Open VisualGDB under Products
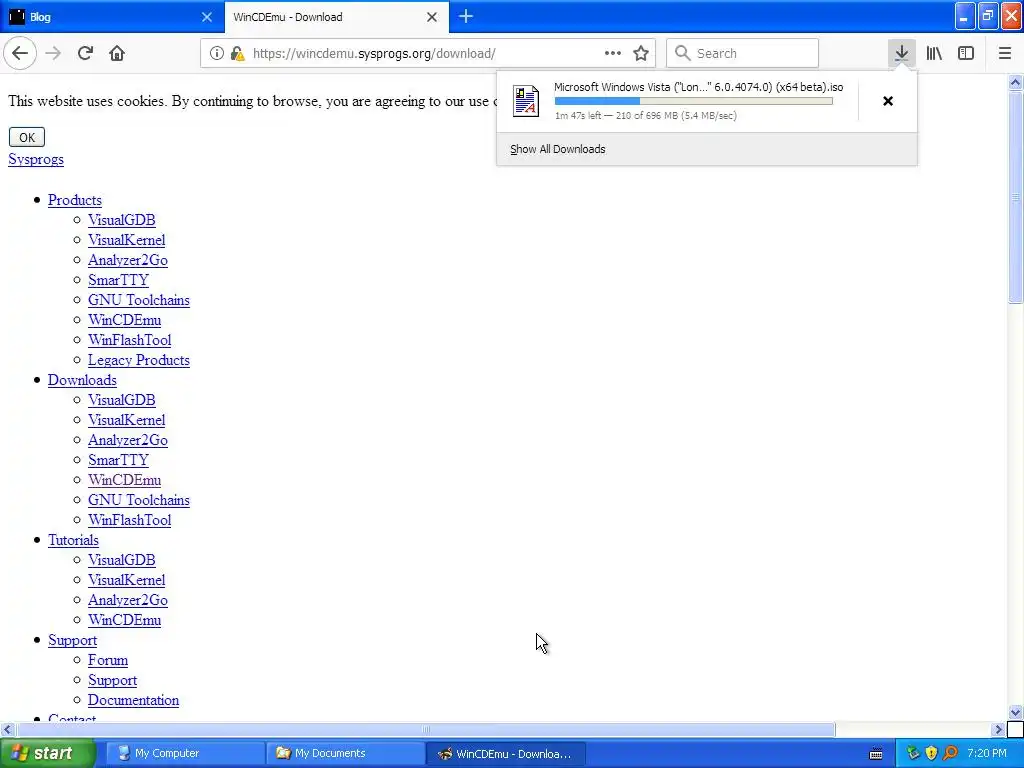The image size is (1024, 768). tap(121, 220)
